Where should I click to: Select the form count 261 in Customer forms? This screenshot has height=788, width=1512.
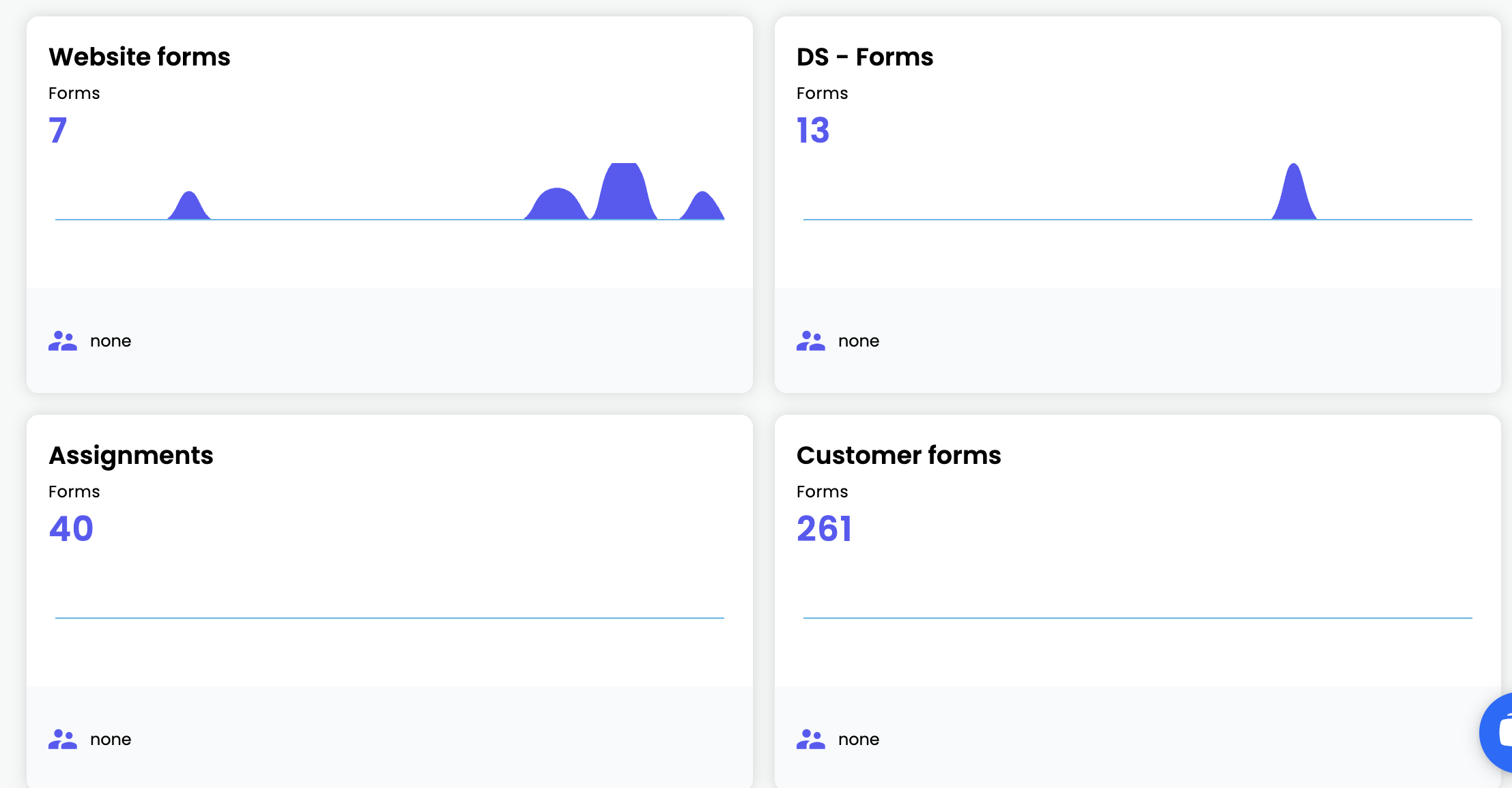coord(825,529)
